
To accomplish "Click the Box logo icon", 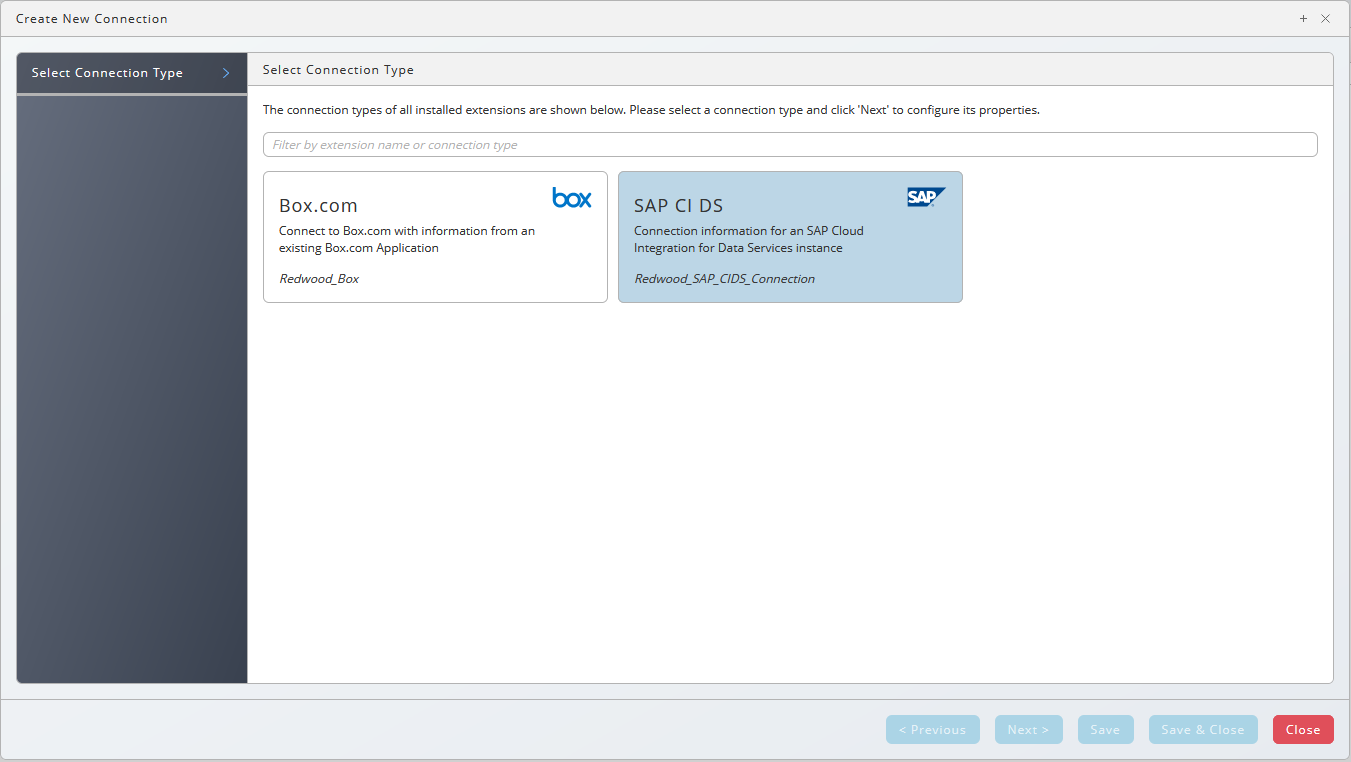I will [572, 197].
